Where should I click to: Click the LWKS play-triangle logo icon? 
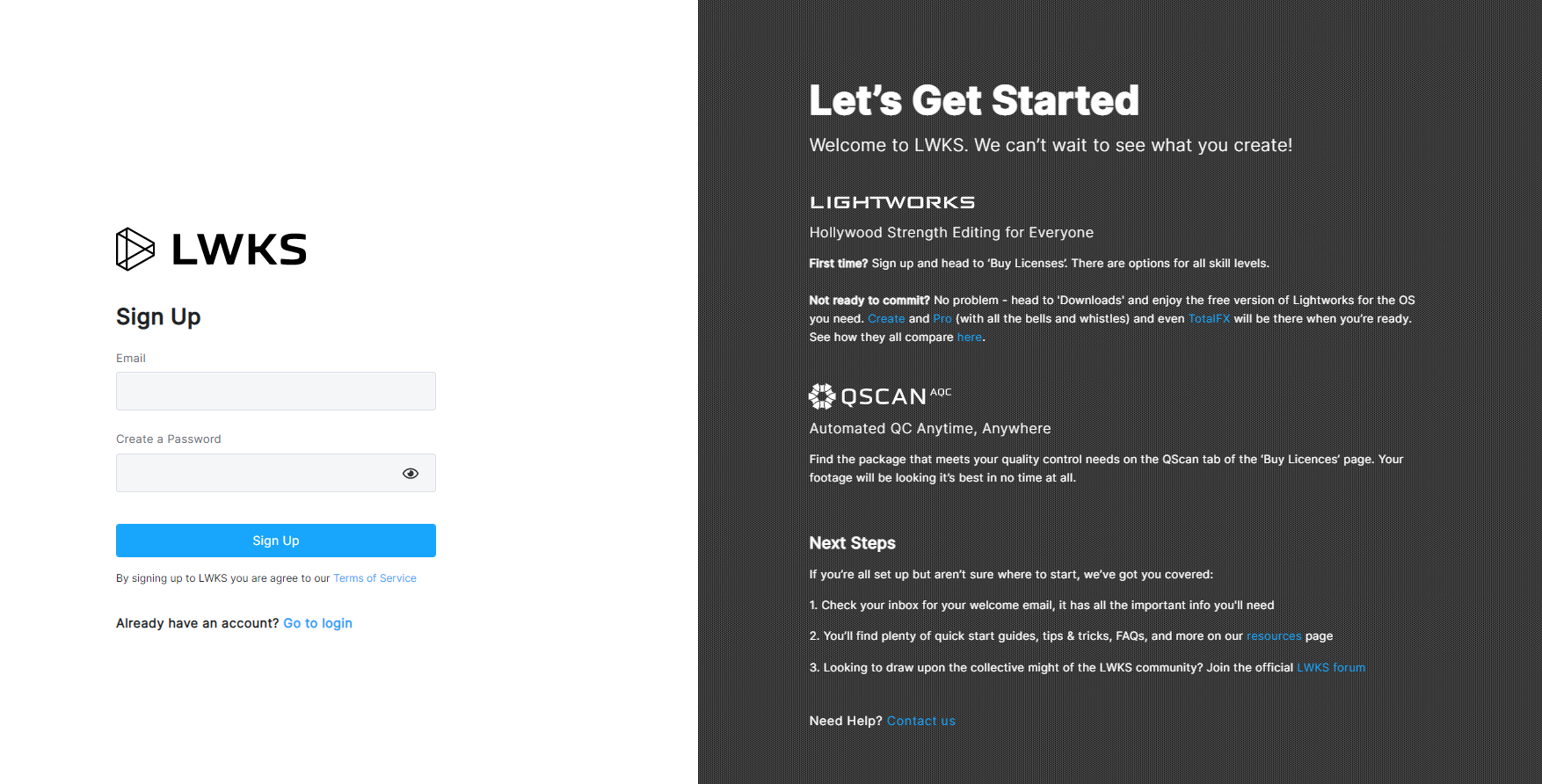click(135, 250)
